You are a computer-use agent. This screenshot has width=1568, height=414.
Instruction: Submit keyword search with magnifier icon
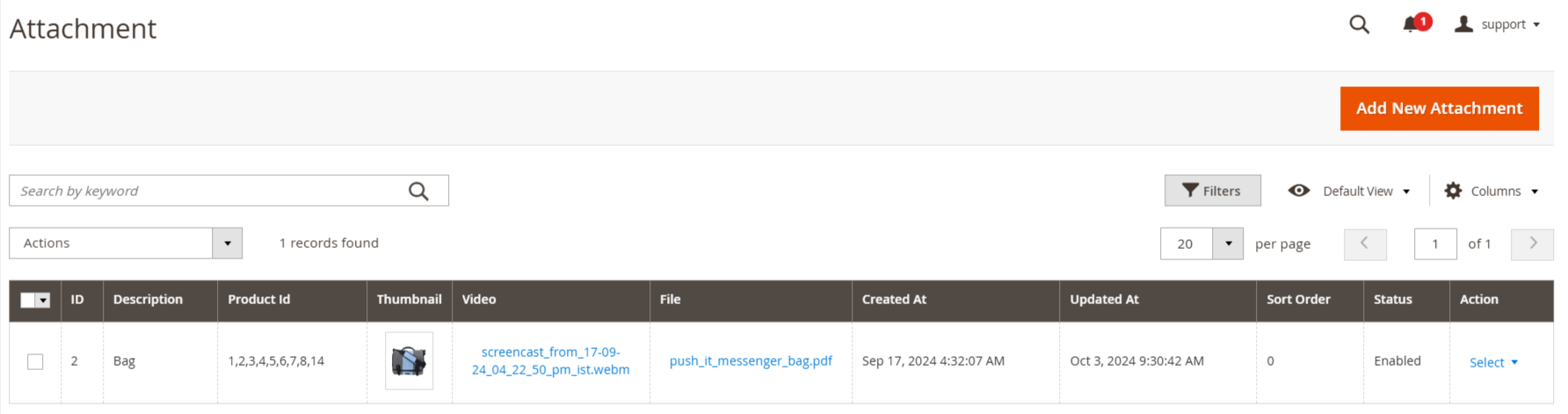click(418, 191)
